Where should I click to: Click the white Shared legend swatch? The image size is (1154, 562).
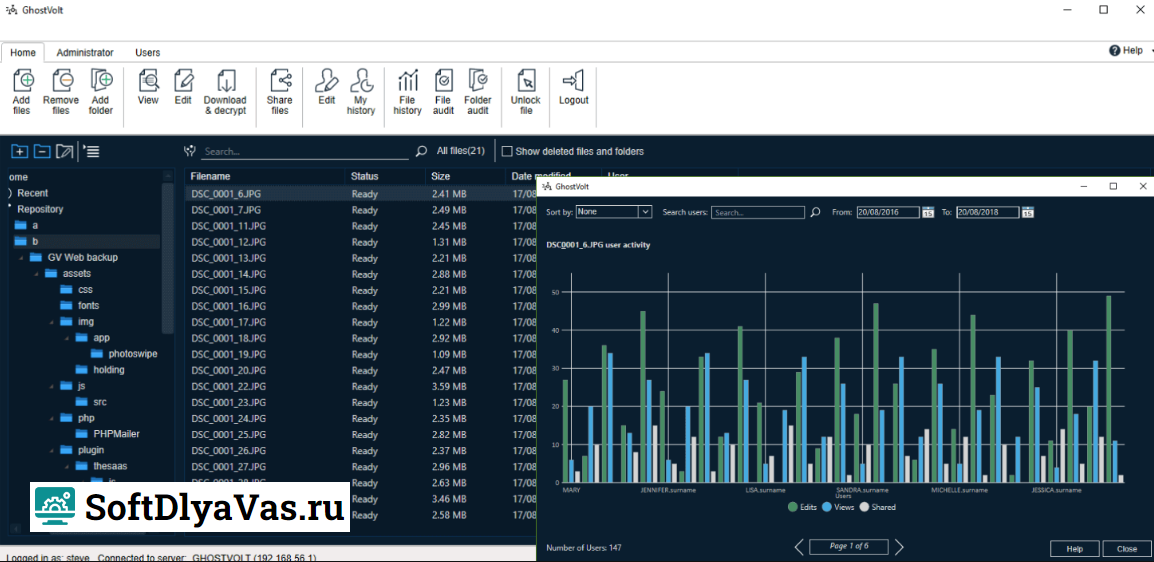(x=865, y=507)
